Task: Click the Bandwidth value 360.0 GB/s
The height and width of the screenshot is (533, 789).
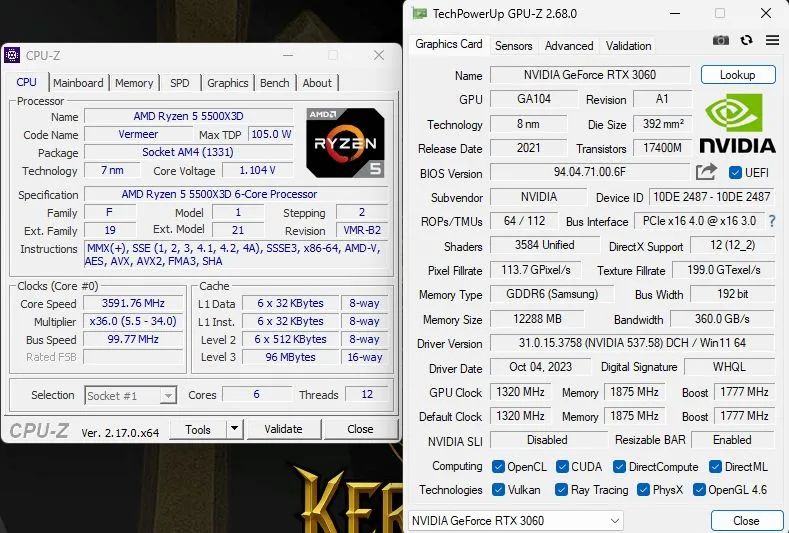Action: pos(722,319)
